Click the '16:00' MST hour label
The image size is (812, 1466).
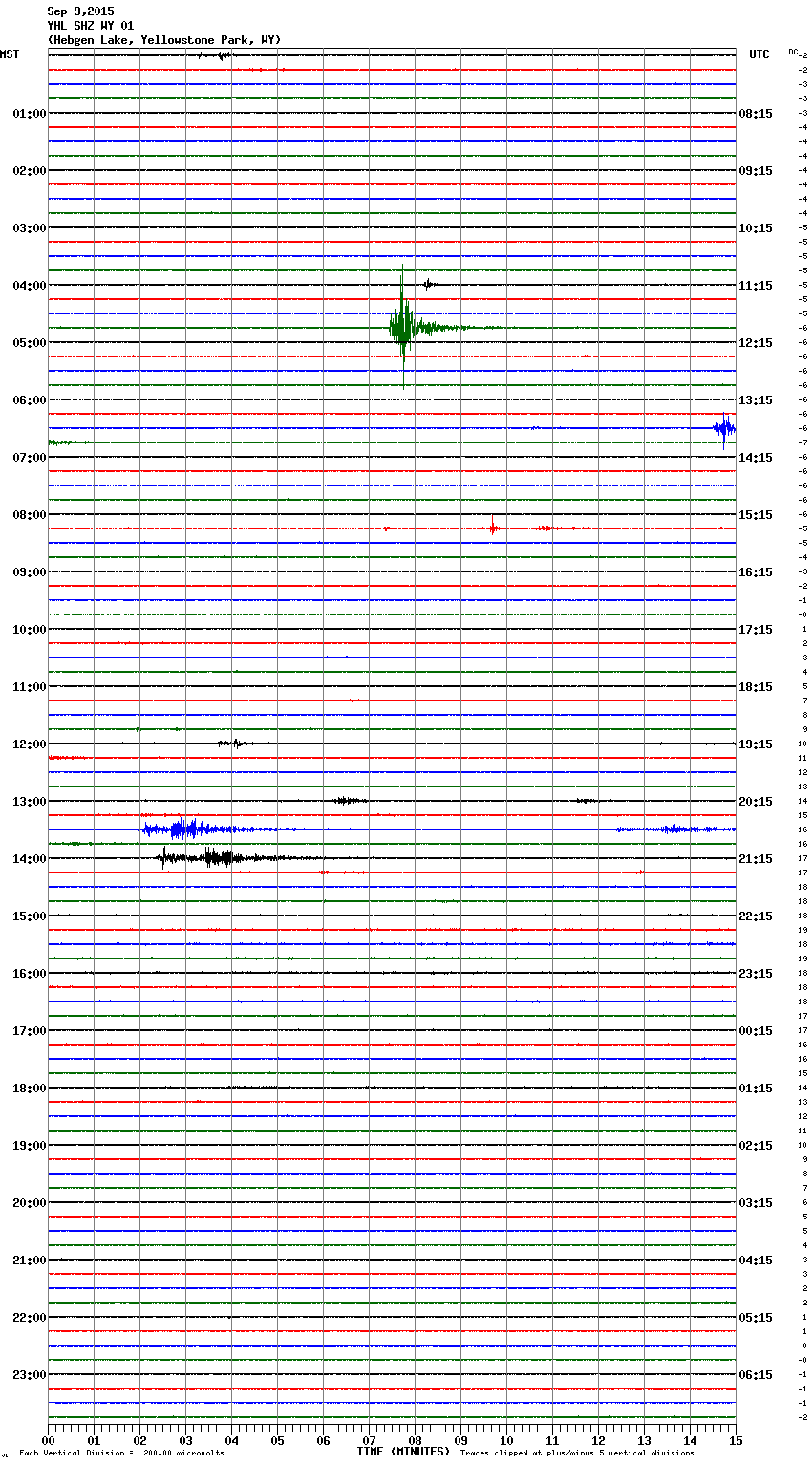[30, 974]
